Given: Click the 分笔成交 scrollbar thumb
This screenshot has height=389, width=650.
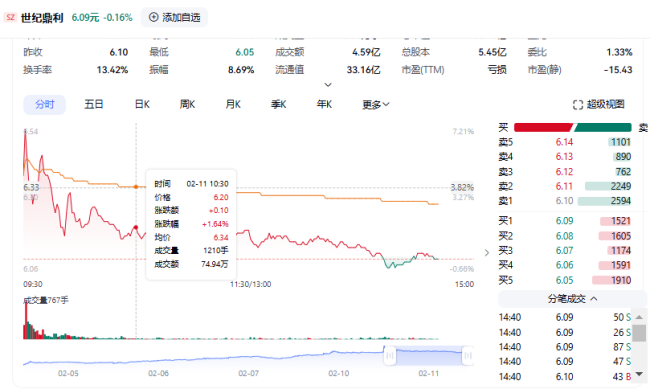Looking at the screenshot, I should coord(639,333).
